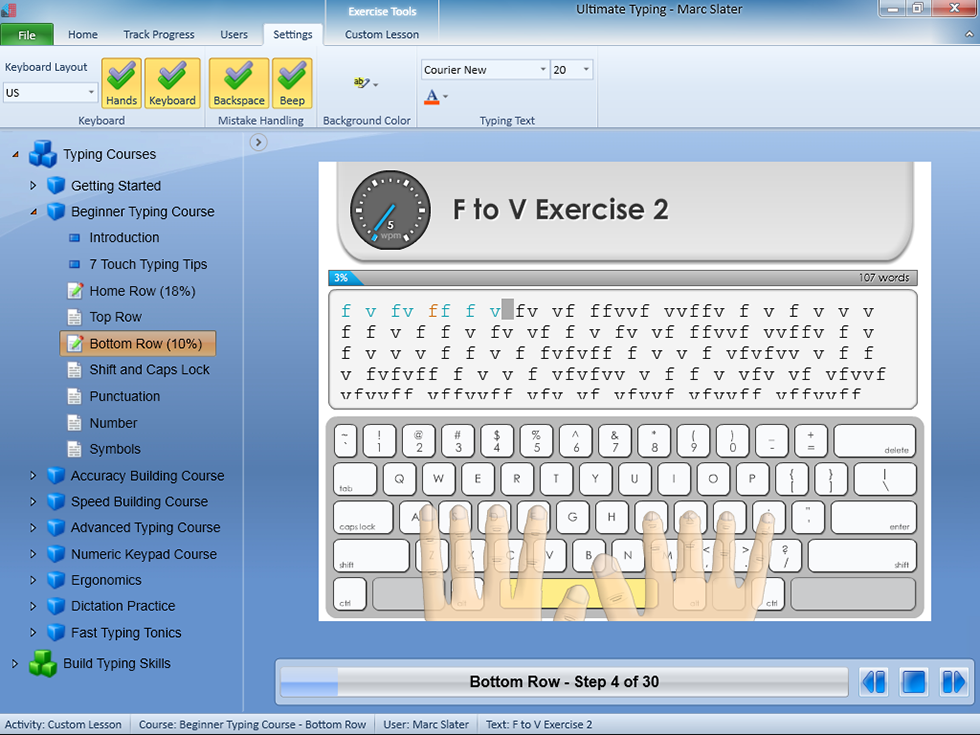This screenshot has width=980, height=735.
Task: Click the Bottom Row step progress bar
Action: (x=564, y=682)
